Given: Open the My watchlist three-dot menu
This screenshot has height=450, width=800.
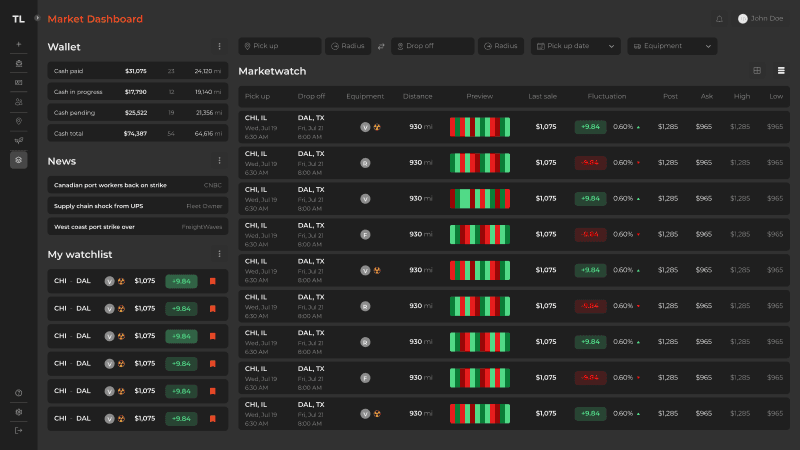Looking at the screenshot, I should [219, 254].
